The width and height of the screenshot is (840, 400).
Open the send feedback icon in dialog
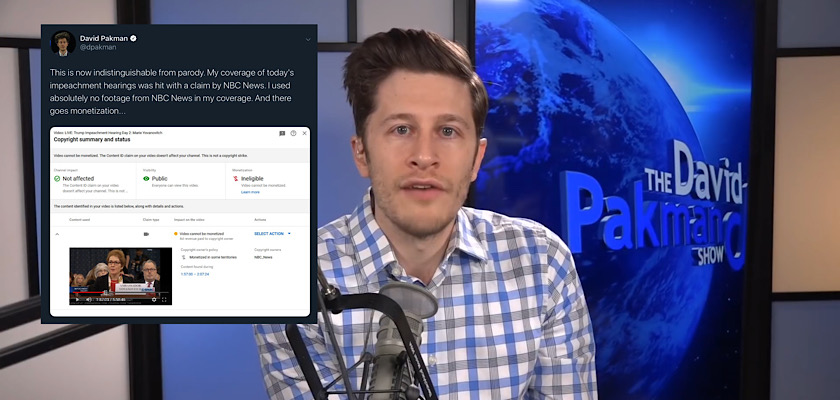pos(282,133)
